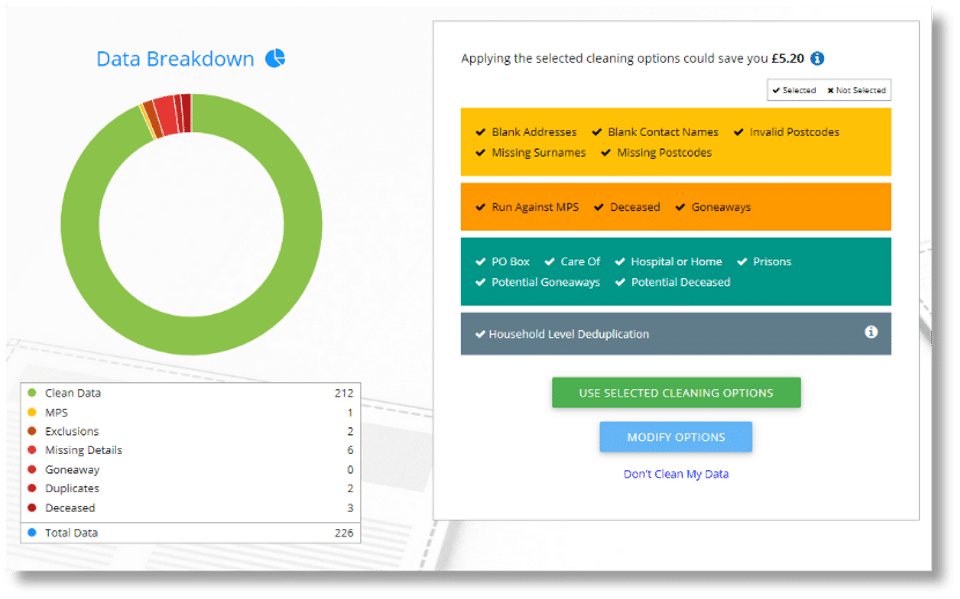Click the Data Breakdown heading
Viewport: 960px width, 599px height.
pos(175,59)
